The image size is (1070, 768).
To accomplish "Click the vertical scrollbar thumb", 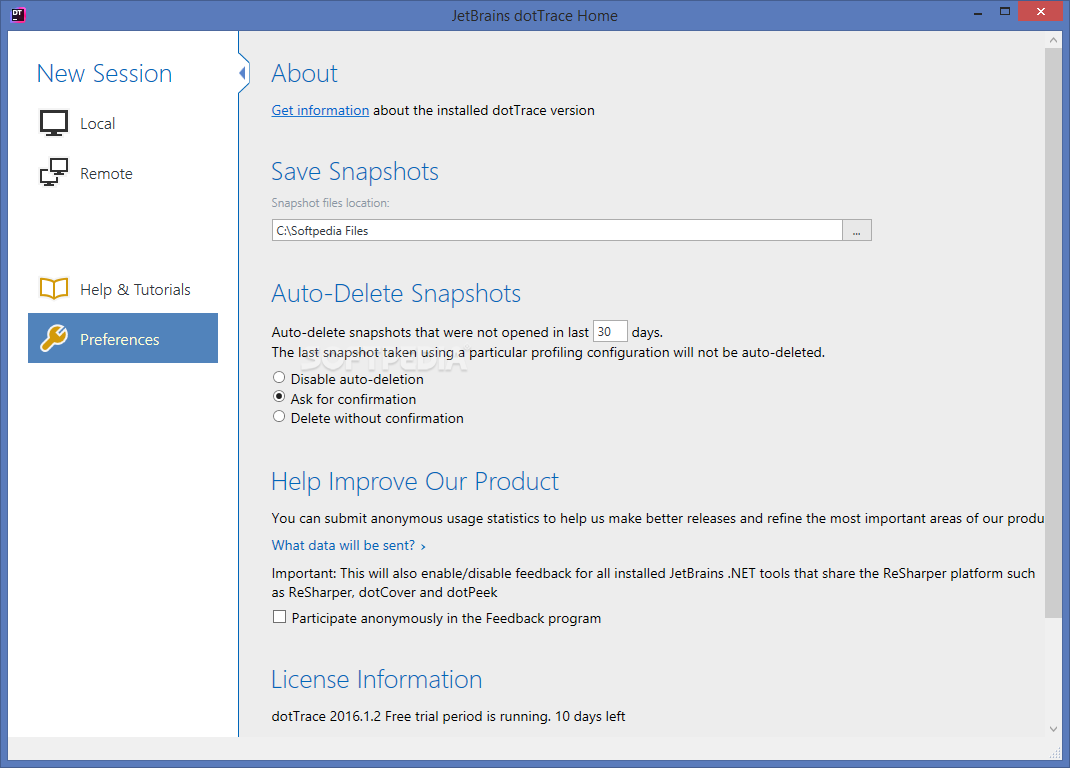I will [x=1053, y=333].
